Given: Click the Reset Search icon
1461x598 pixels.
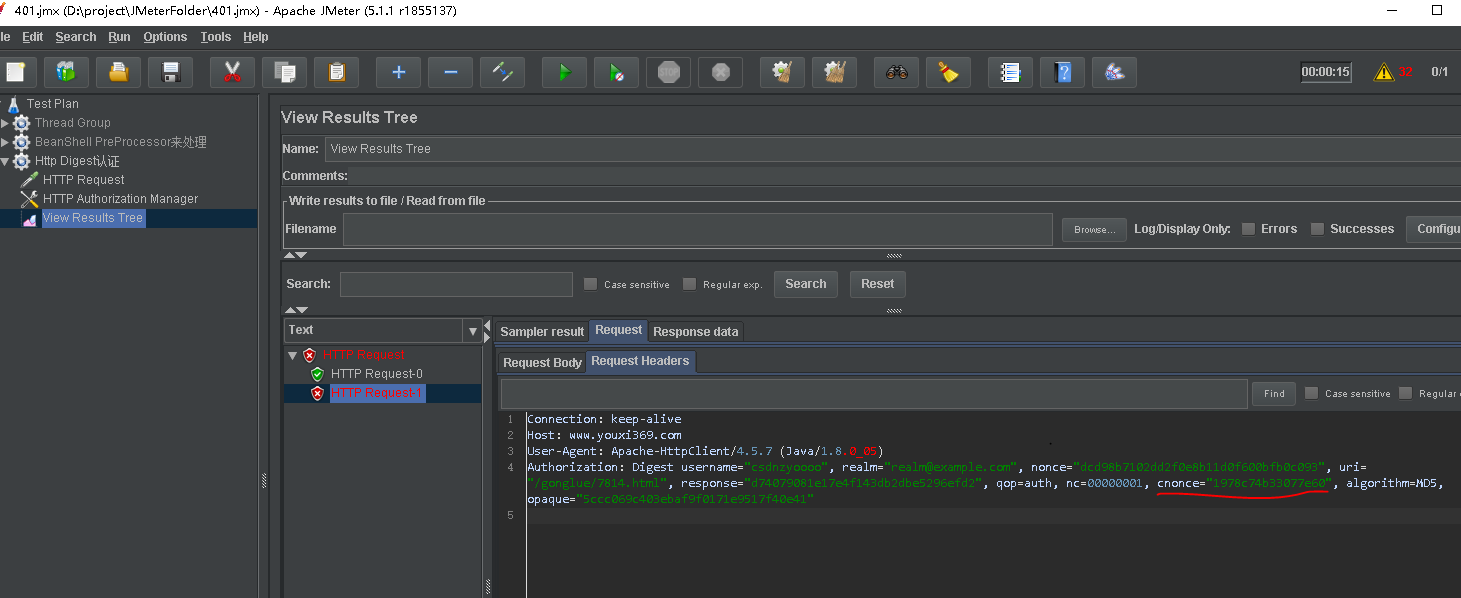Looking at the screenshot, I should coord(948,72).
